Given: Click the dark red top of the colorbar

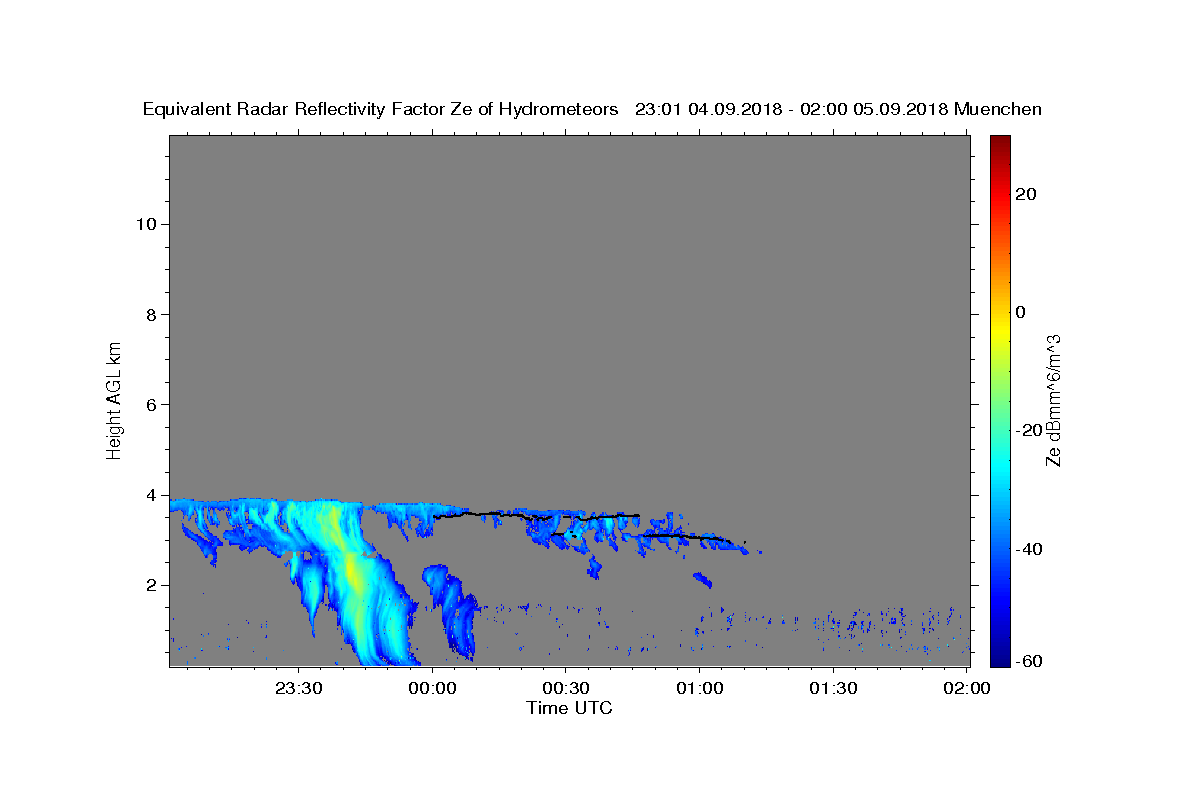Looking at the screenshot, I should (x=1000, y=143).
